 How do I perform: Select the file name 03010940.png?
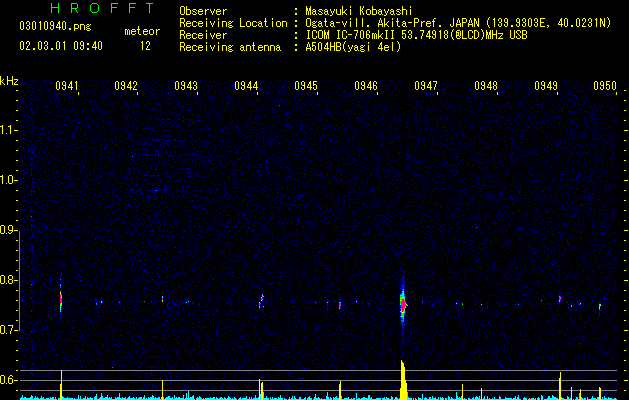(x=55, y=26)
